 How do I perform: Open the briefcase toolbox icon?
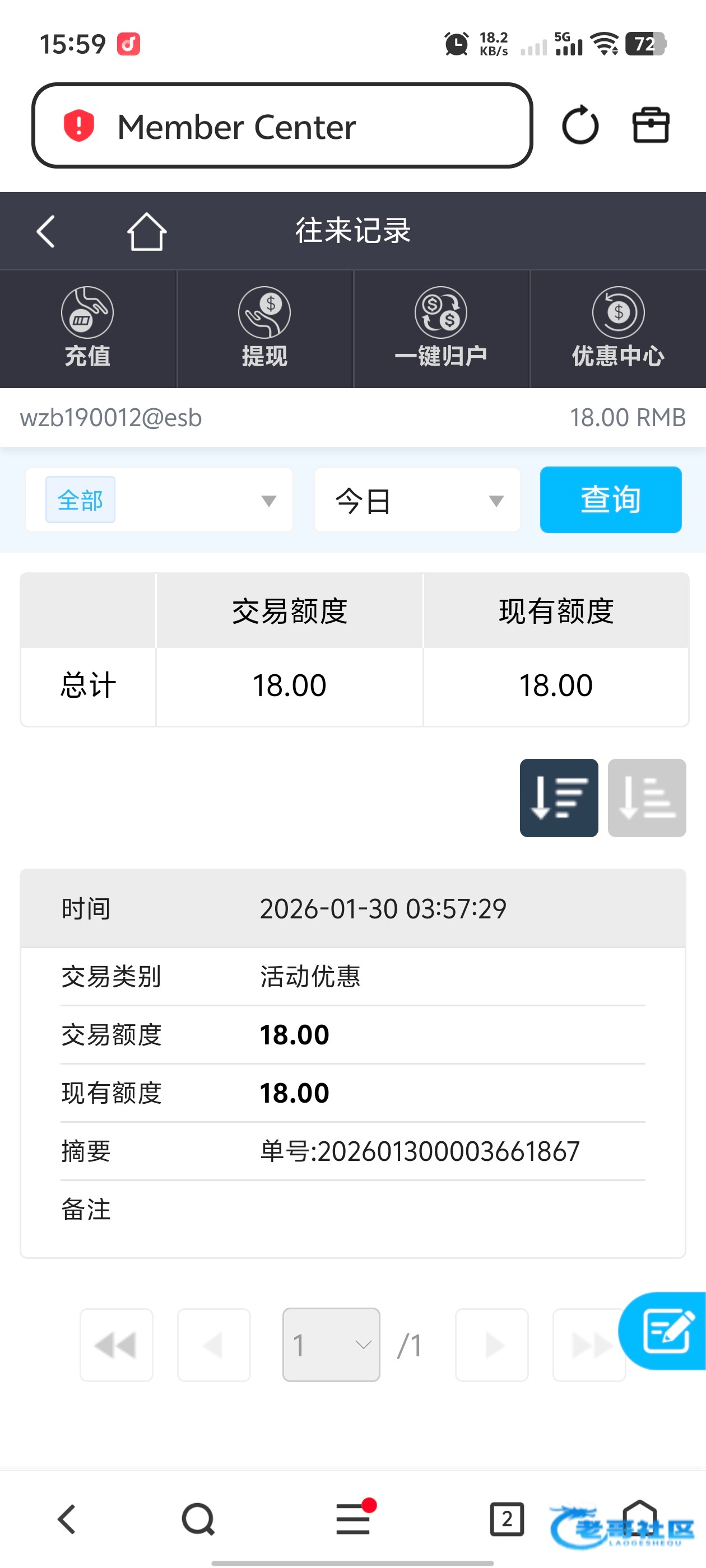pos(651,126)
